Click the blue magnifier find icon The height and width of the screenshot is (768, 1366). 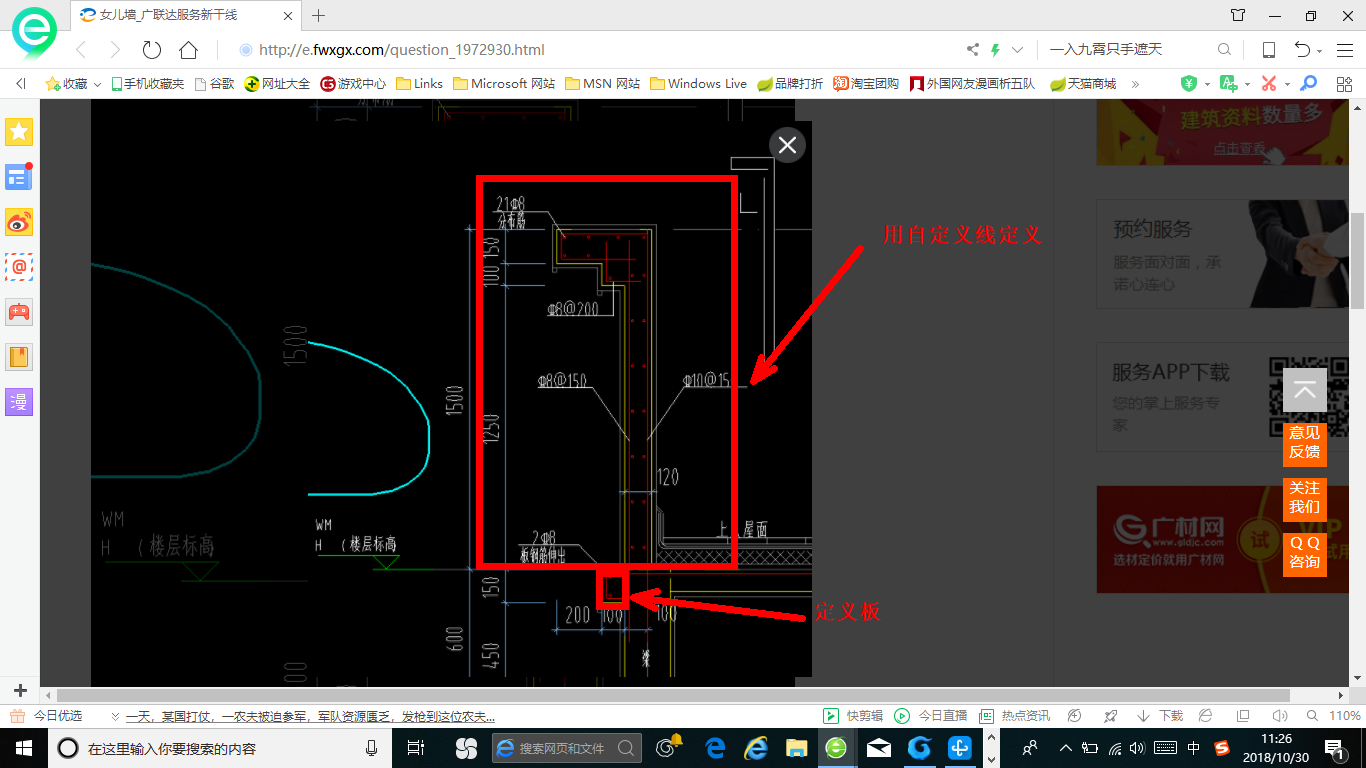click(1308, 84)
